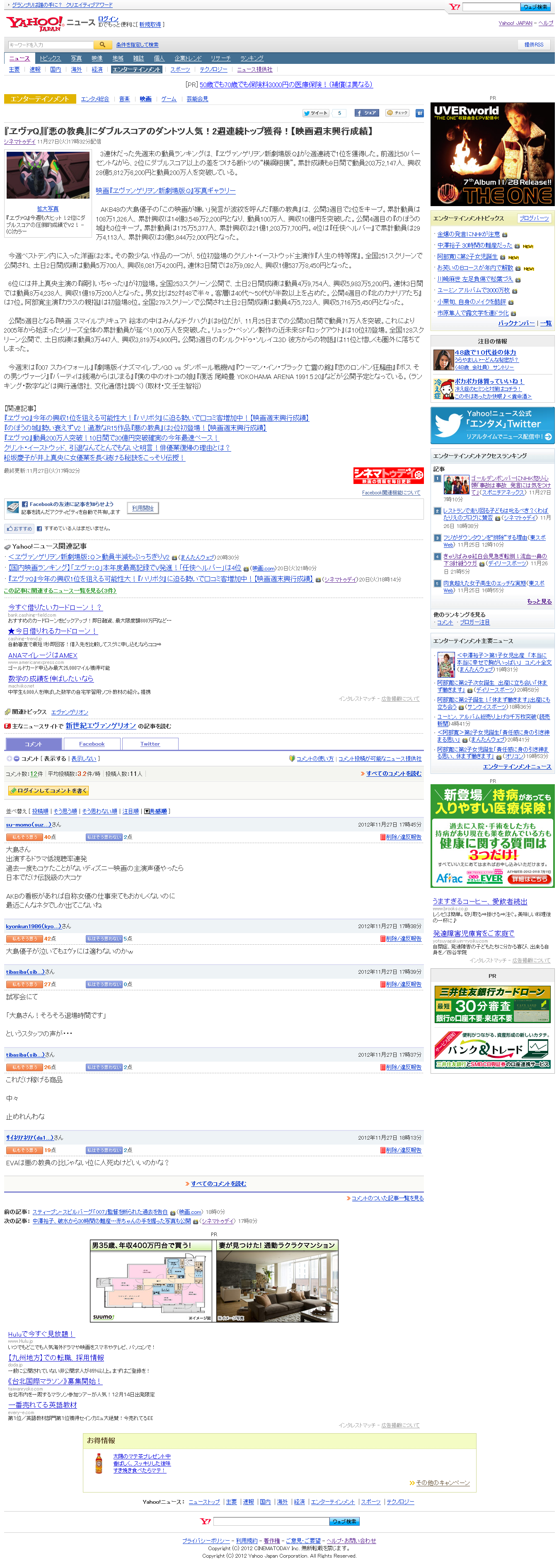Click the red Y! icon beside the footer search
The height and width of the screenshot is (1568, 559).
206,1521
